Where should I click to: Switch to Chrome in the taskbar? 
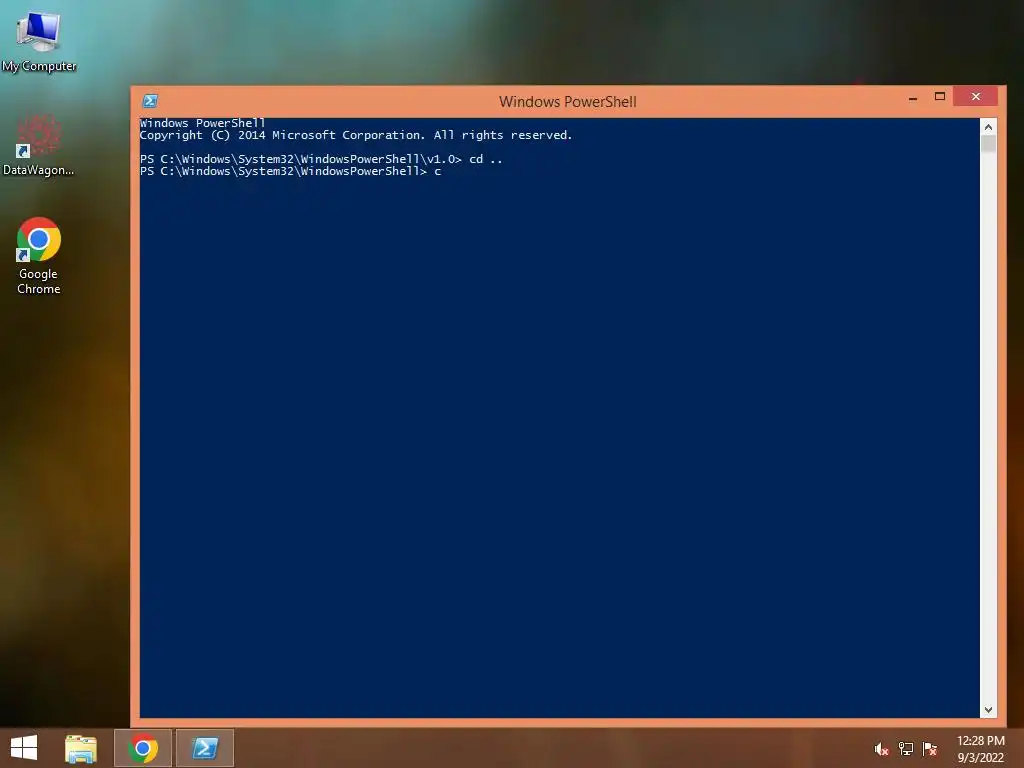[x=143, y=748]
